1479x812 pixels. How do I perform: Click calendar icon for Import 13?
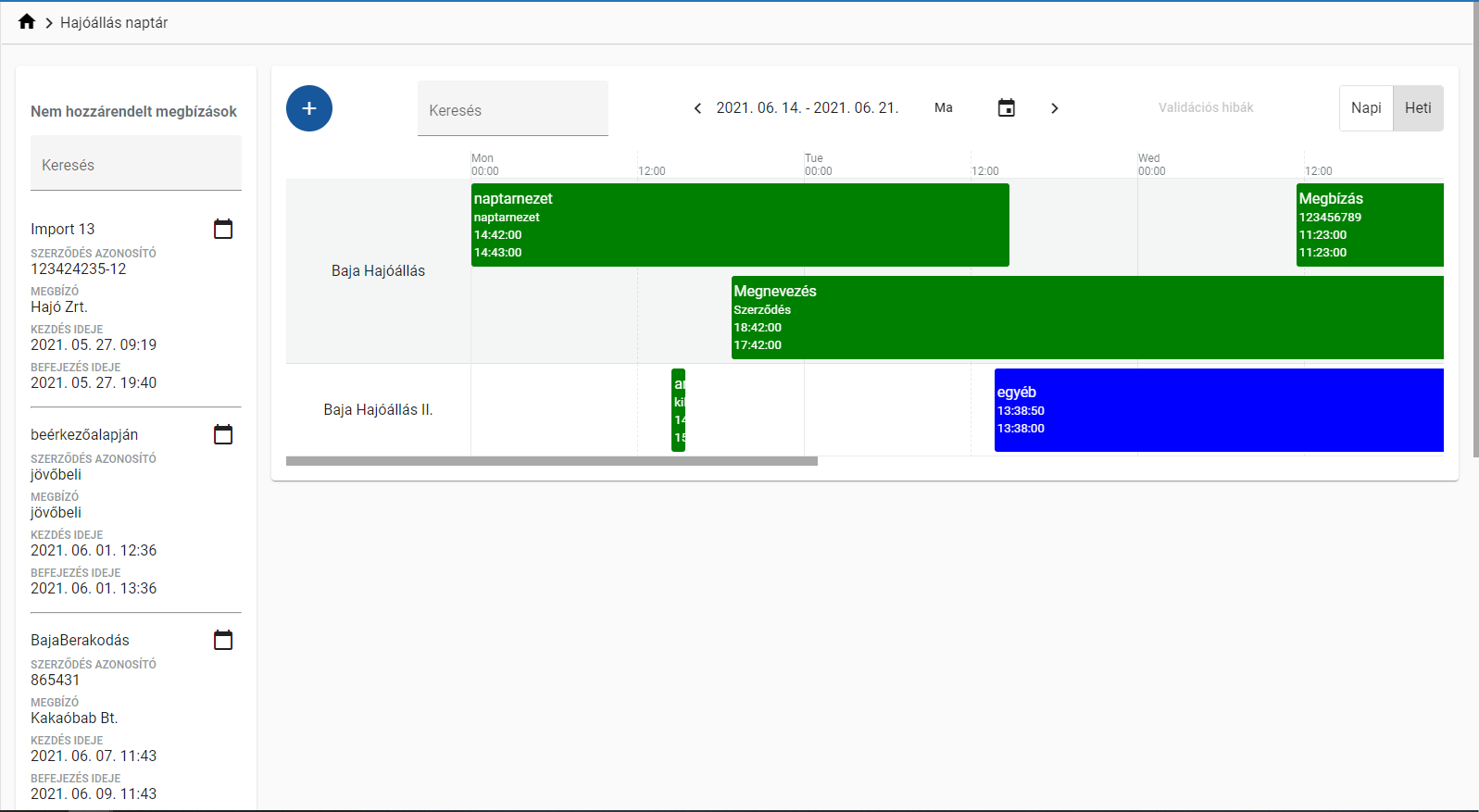click(x=223, y=229)
